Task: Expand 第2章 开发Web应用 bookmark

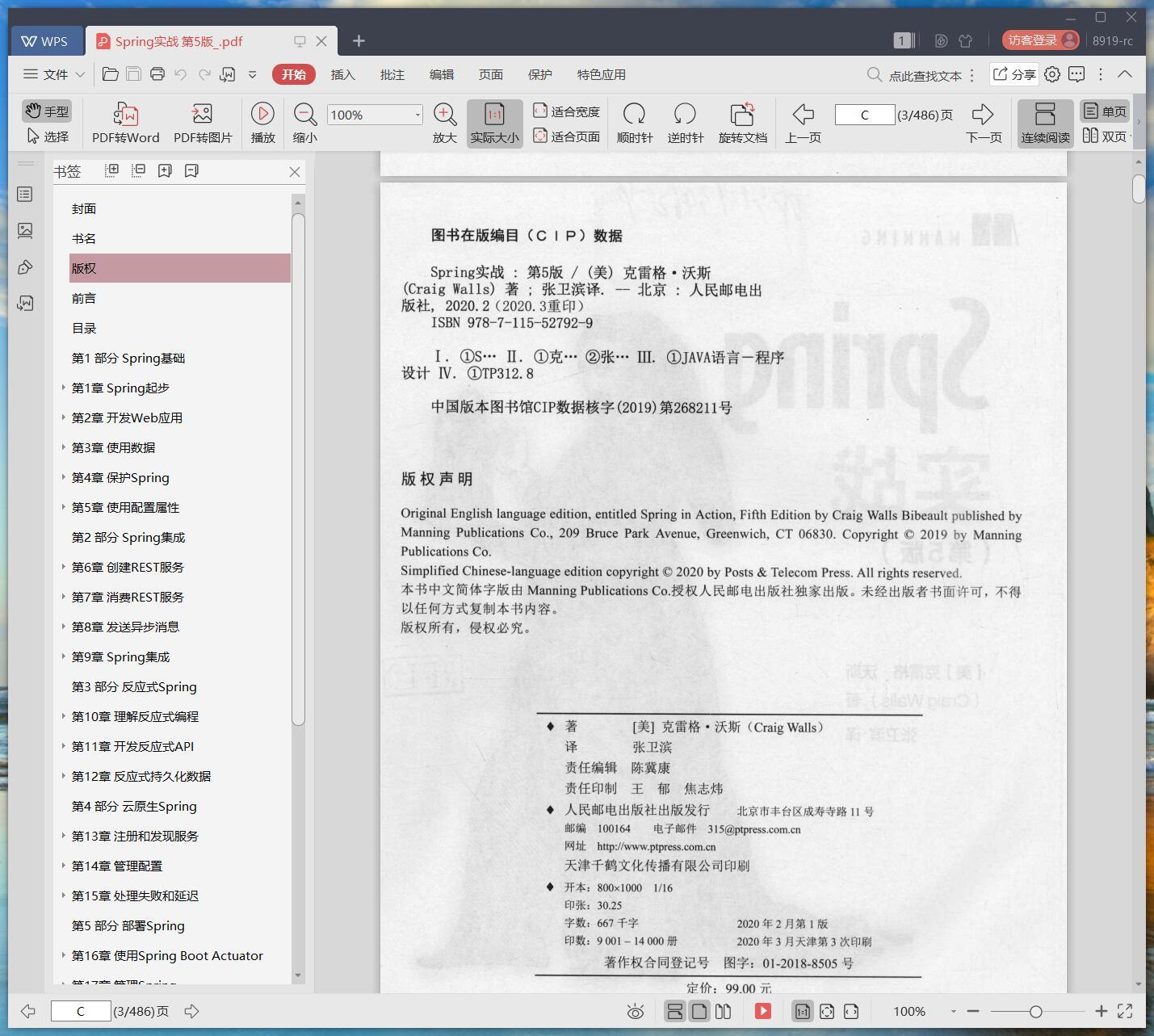Action: tap(64, 417)
